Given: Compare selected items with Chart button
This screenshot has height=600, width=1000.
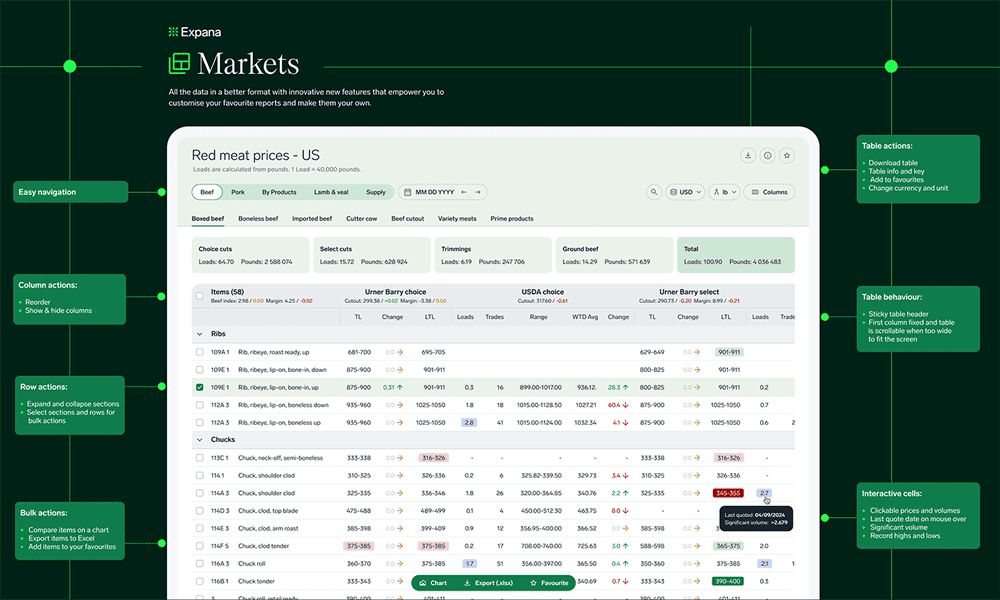Looking at the screenshot, I should pyautogui.click(x=433, y=583).
